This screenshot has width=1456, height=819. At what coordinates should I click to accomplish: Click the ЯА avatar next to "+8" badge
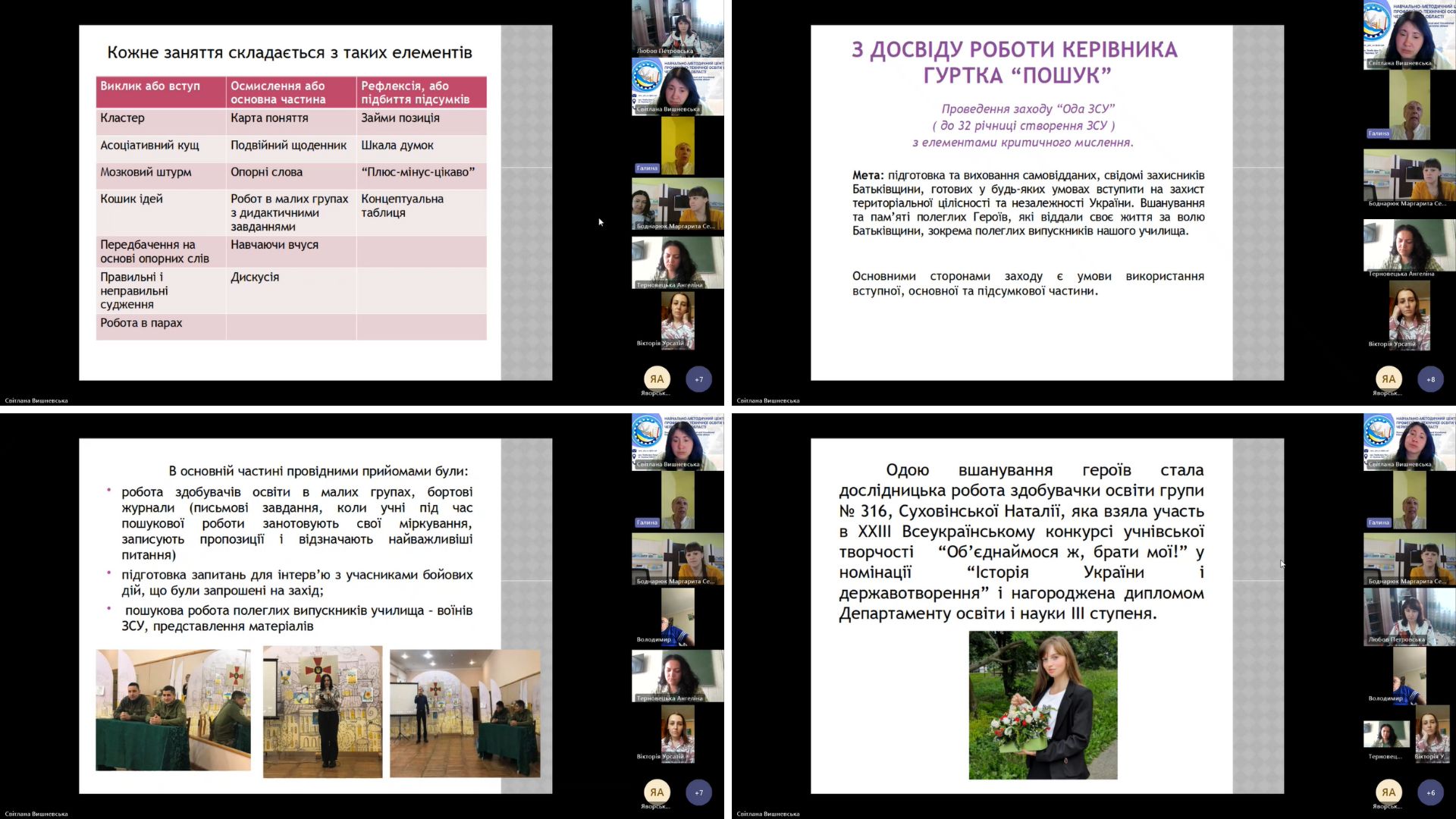1388,379
